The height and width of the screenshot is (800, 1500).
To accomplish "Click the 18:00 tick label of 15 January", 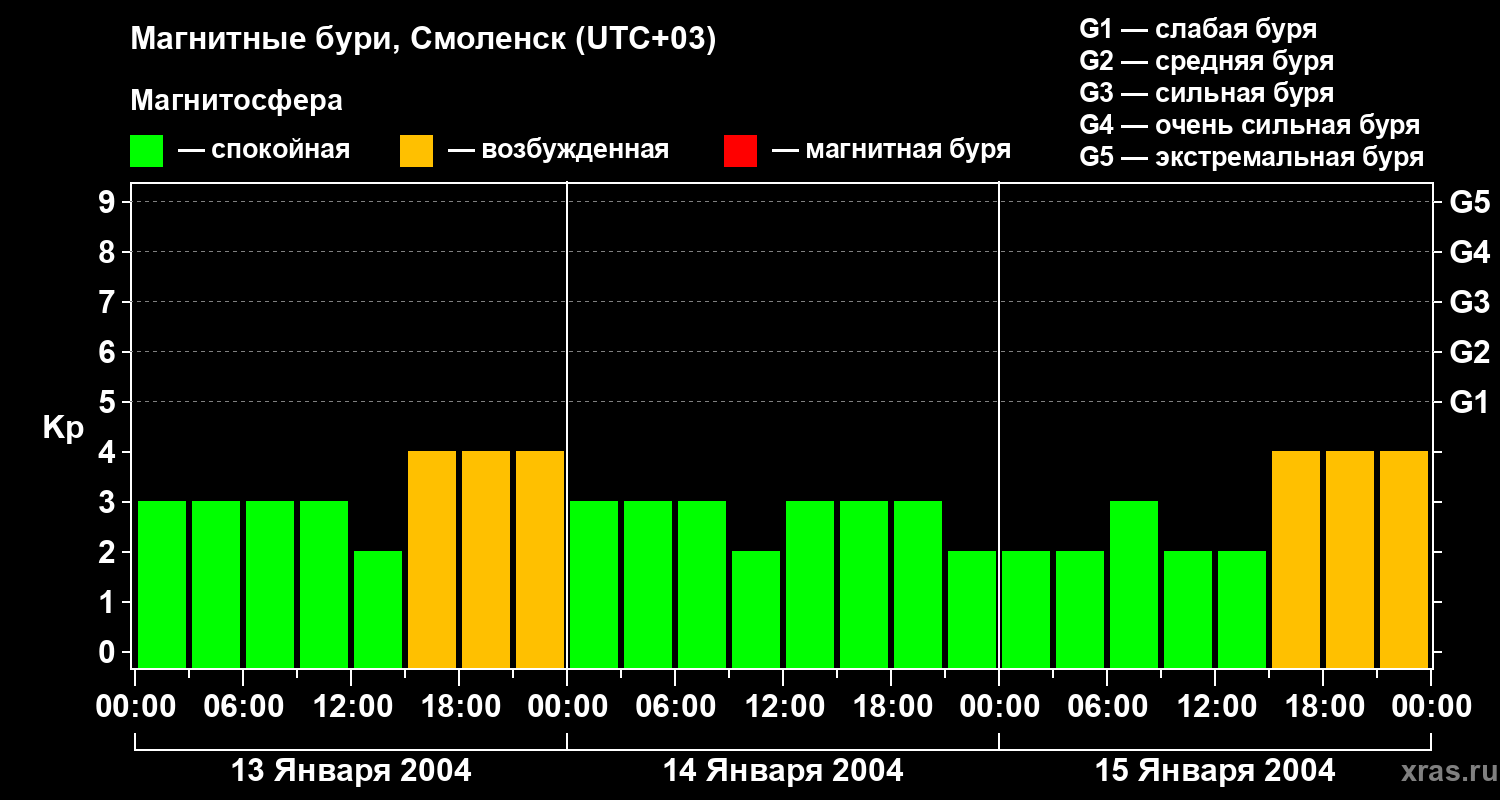I will 1323,707.
